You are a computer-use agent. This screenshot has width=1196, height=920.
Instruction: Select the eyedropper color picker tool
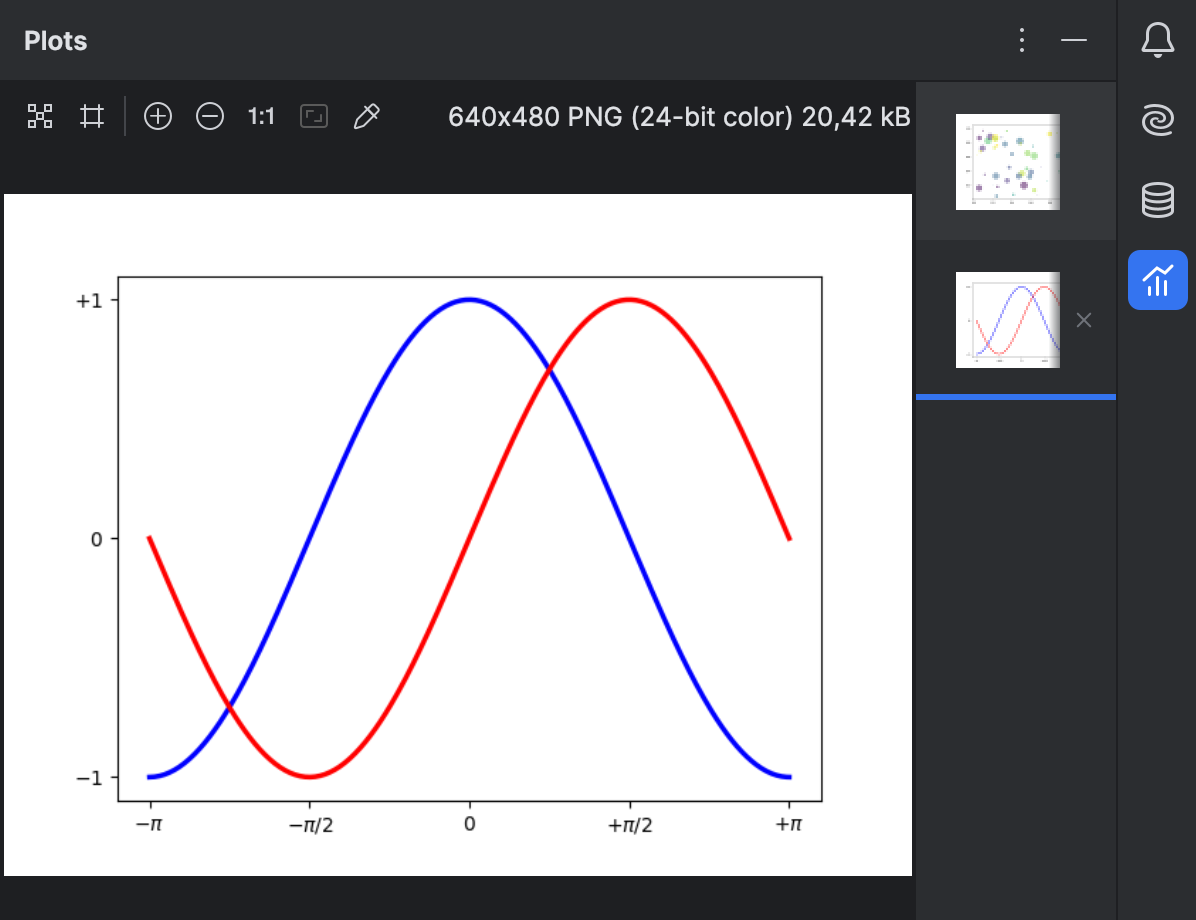tap(366, 116)
